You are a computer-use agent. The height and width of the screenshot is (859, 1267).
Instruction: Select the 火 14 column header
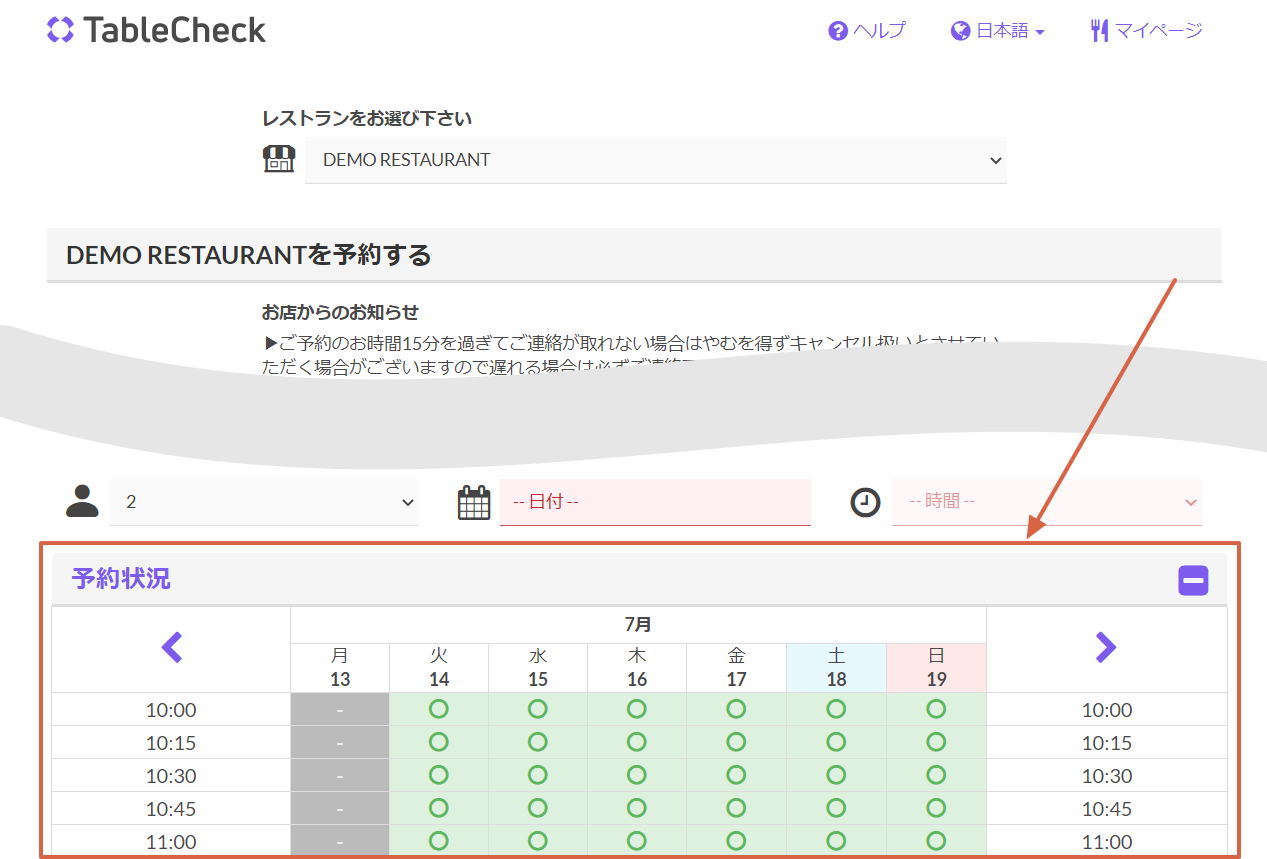[439, 668]
